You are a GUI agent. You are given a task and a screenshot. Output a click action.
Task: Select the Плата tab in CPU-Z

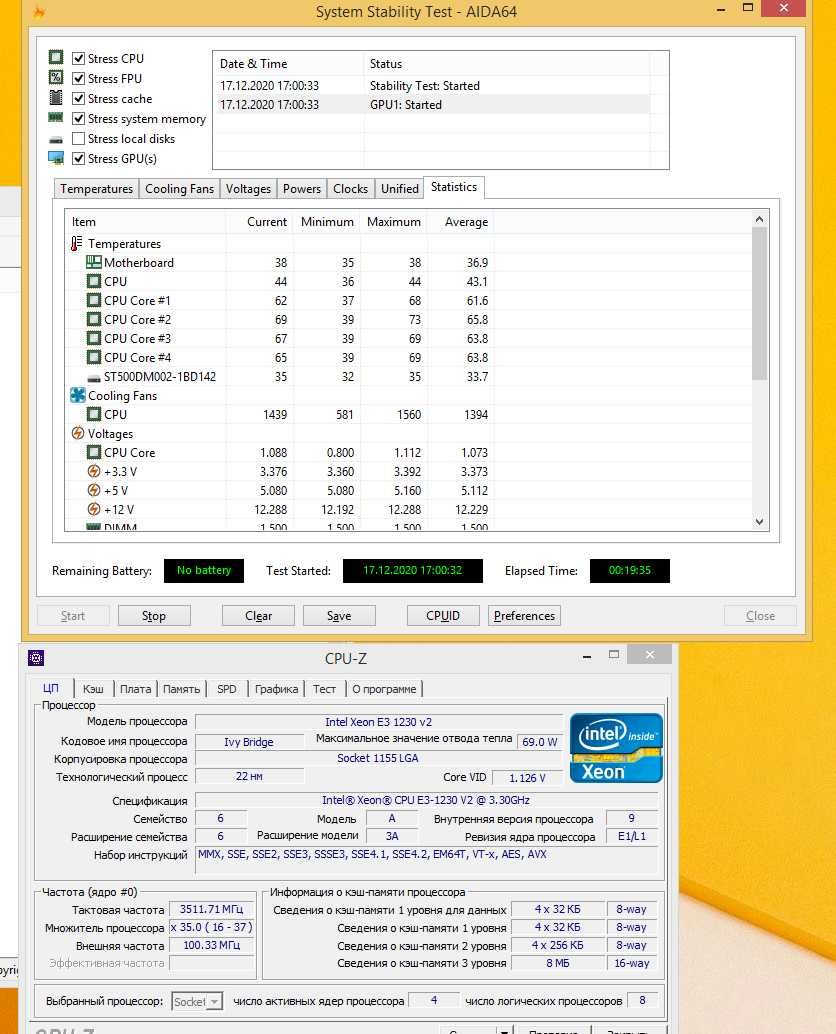coord(135,688)
